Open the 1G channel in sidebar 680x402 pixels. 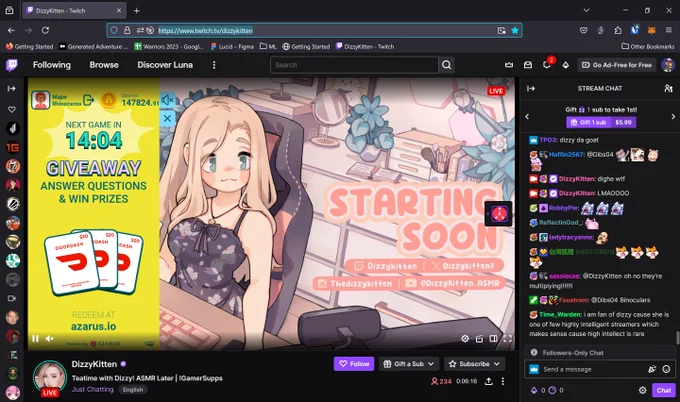point(13,147)
